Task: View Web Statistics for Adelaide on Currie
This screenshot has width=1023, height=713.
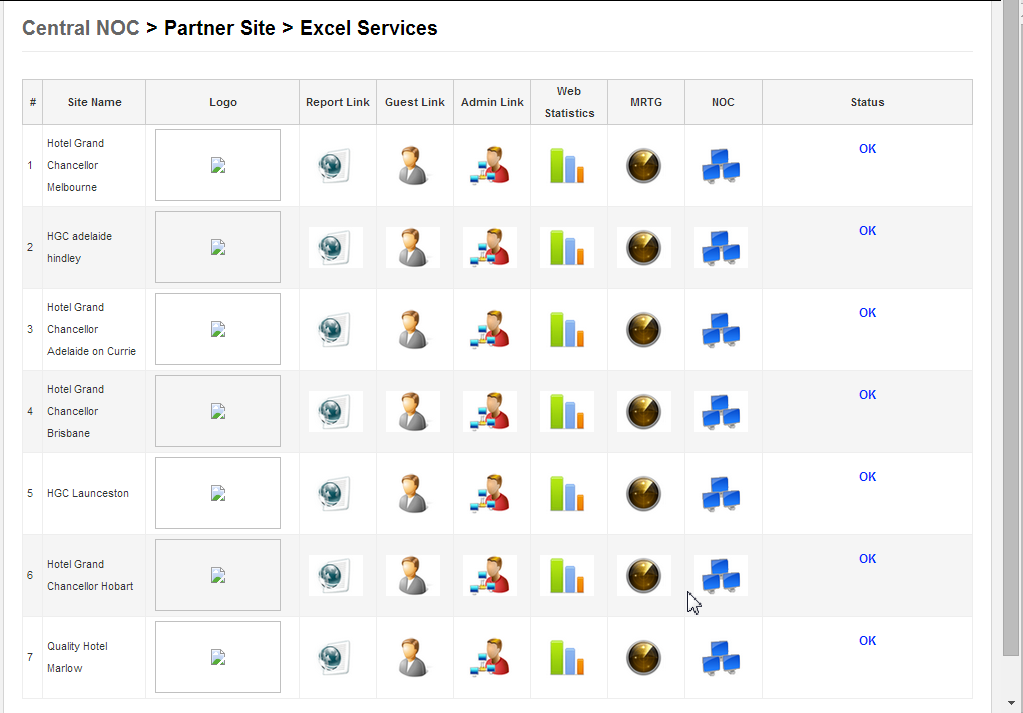Action: point(567,329)
